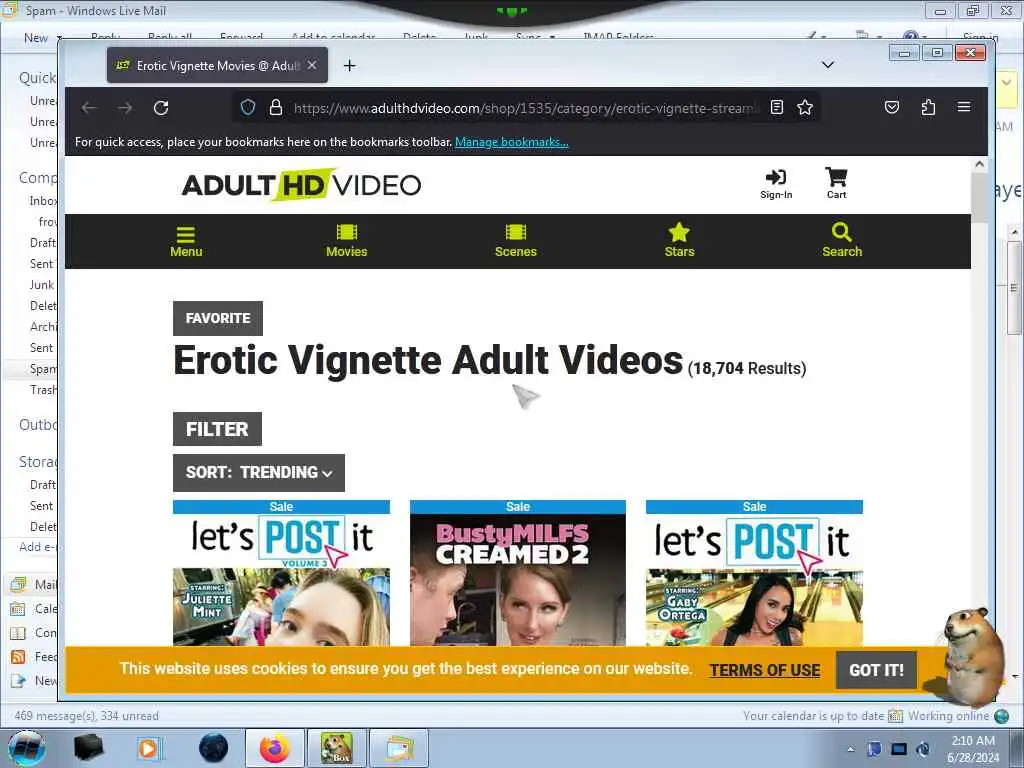The height and width of the screenshot is (768, 1024).
Task: Open the shopping Cart icon
Action: (837, 184)
